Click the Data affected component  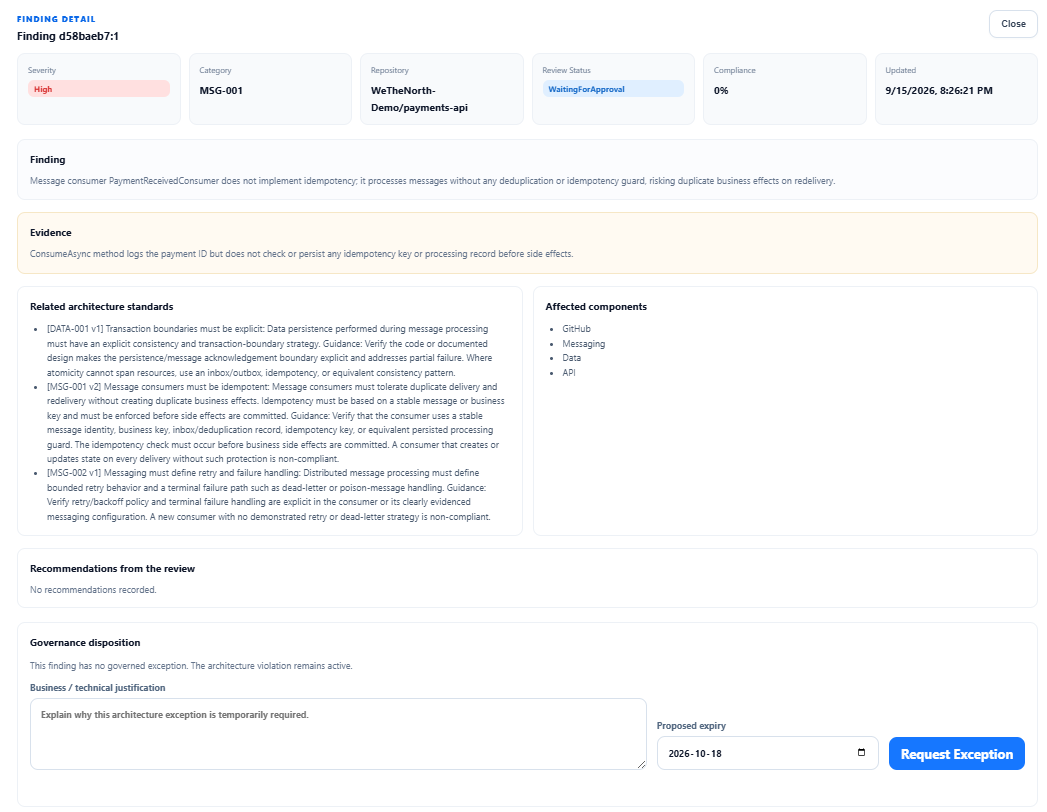click(x=572, y=358)
